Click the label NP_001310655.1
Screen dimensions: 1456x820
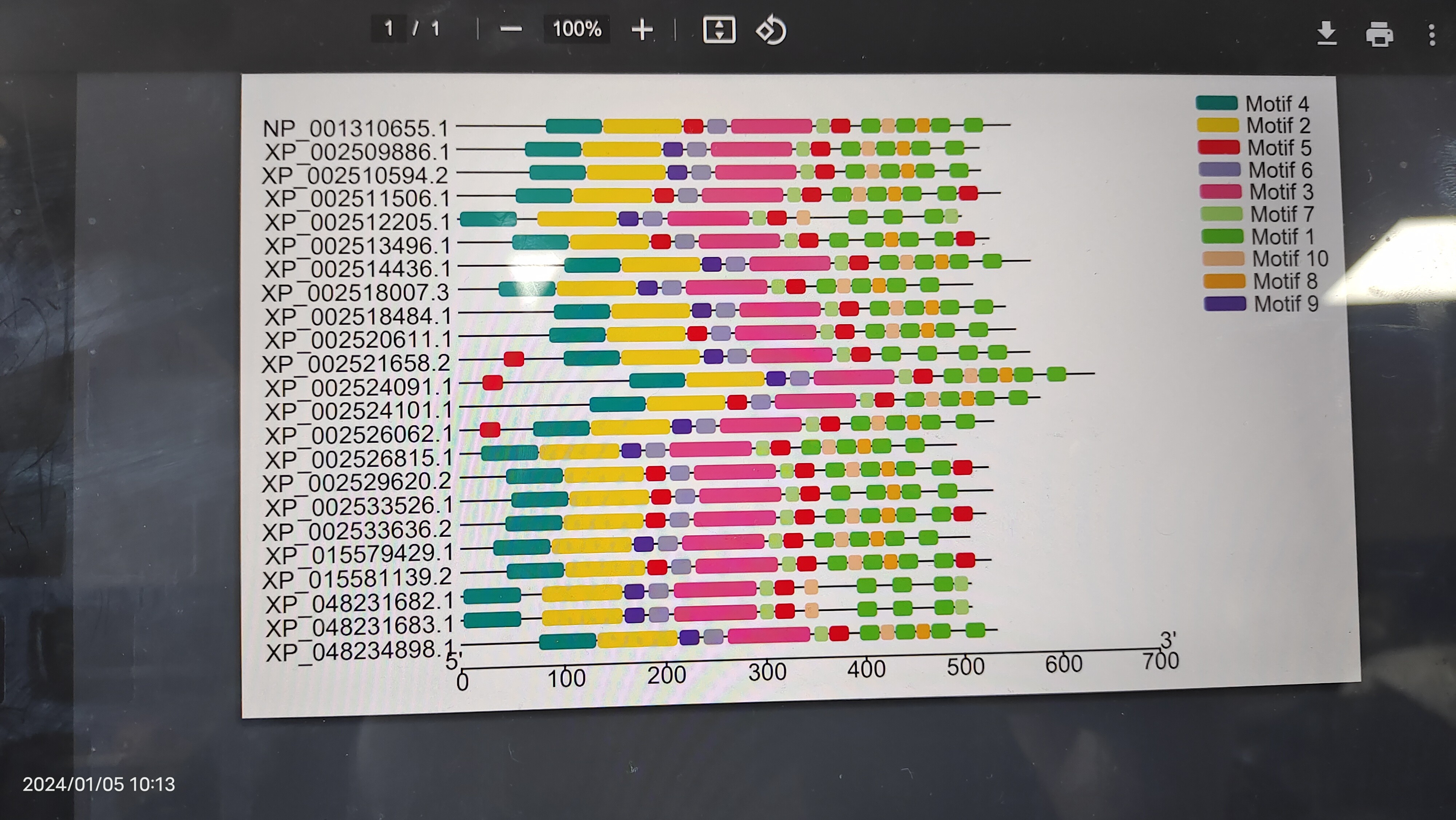[356, 129]
